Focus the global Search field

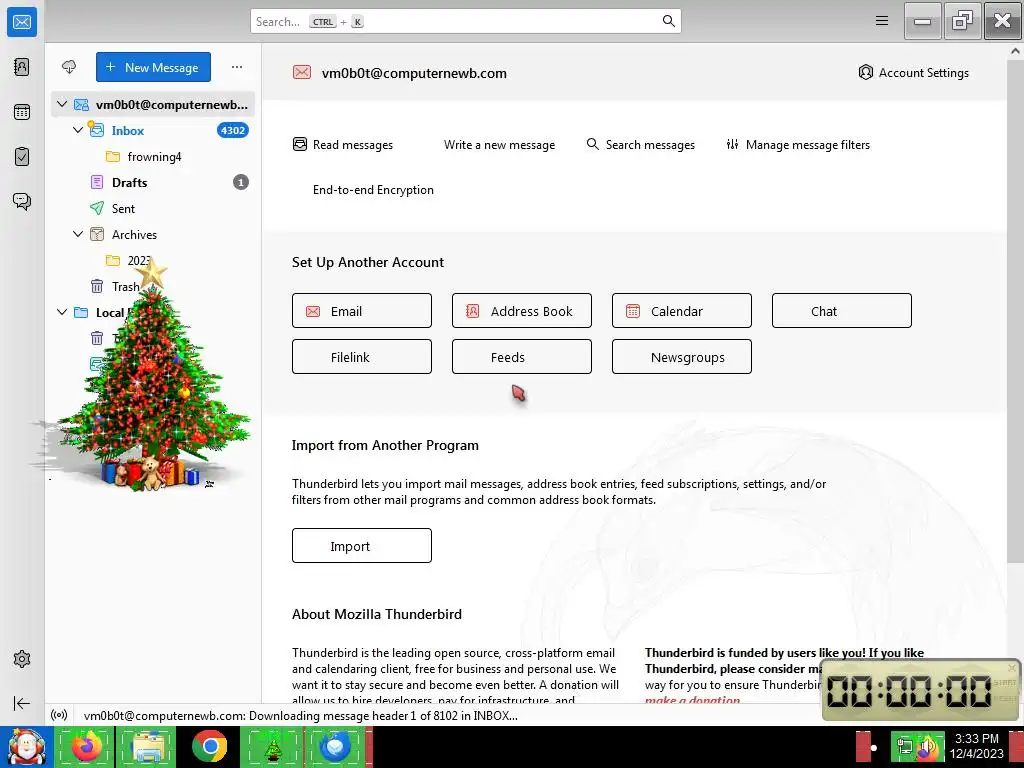pyautogui.click(x=466, y=21)
